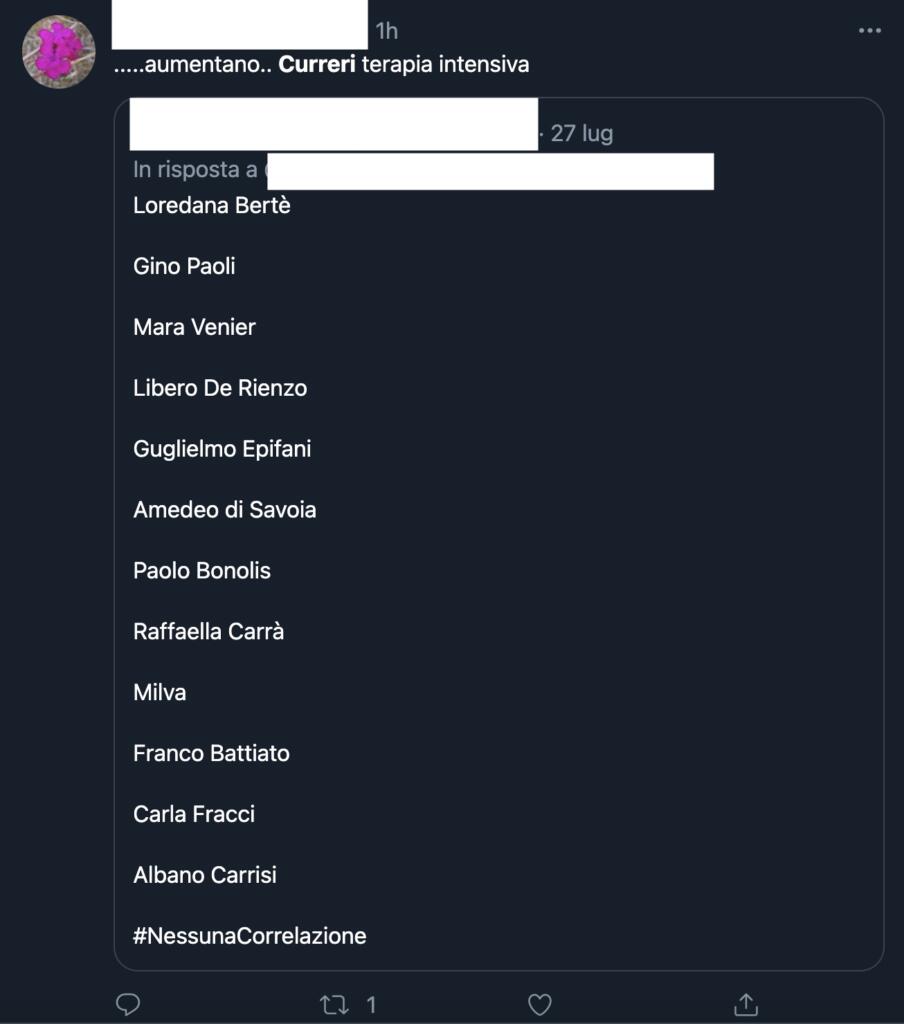Viewport: 904px width, 1024px height.
Task: Click the Raffaella Carrà text
Action: [x=208, y=631]
